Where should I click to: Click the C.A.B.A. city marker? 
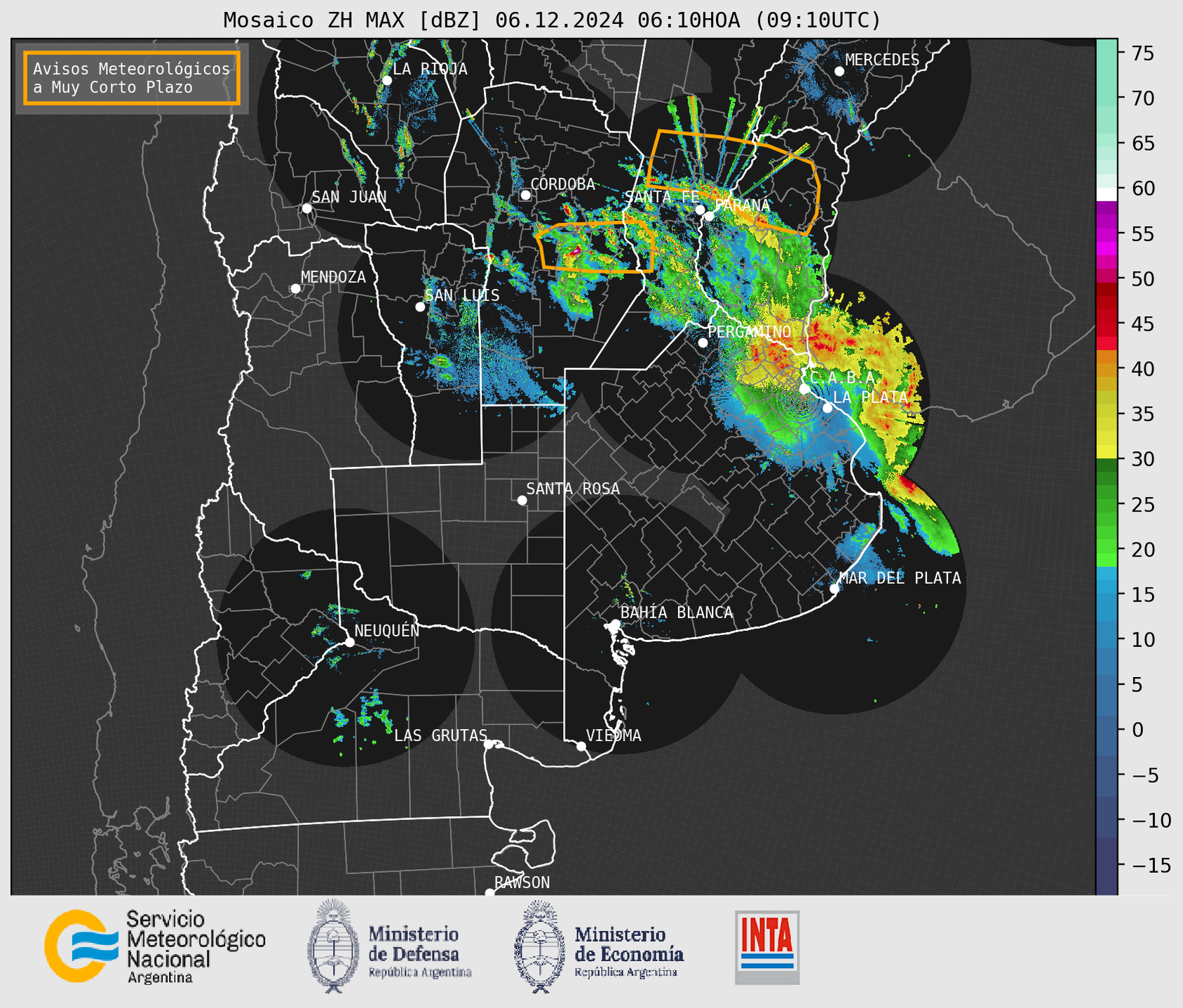click(804, 388)
